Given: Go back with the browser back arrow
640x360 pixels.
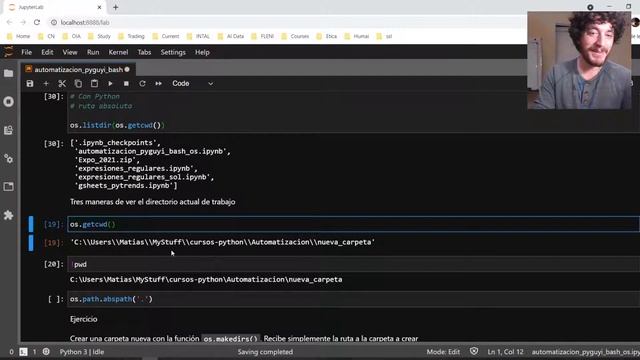Looking at the screenshot, I should tap(9, 22).
